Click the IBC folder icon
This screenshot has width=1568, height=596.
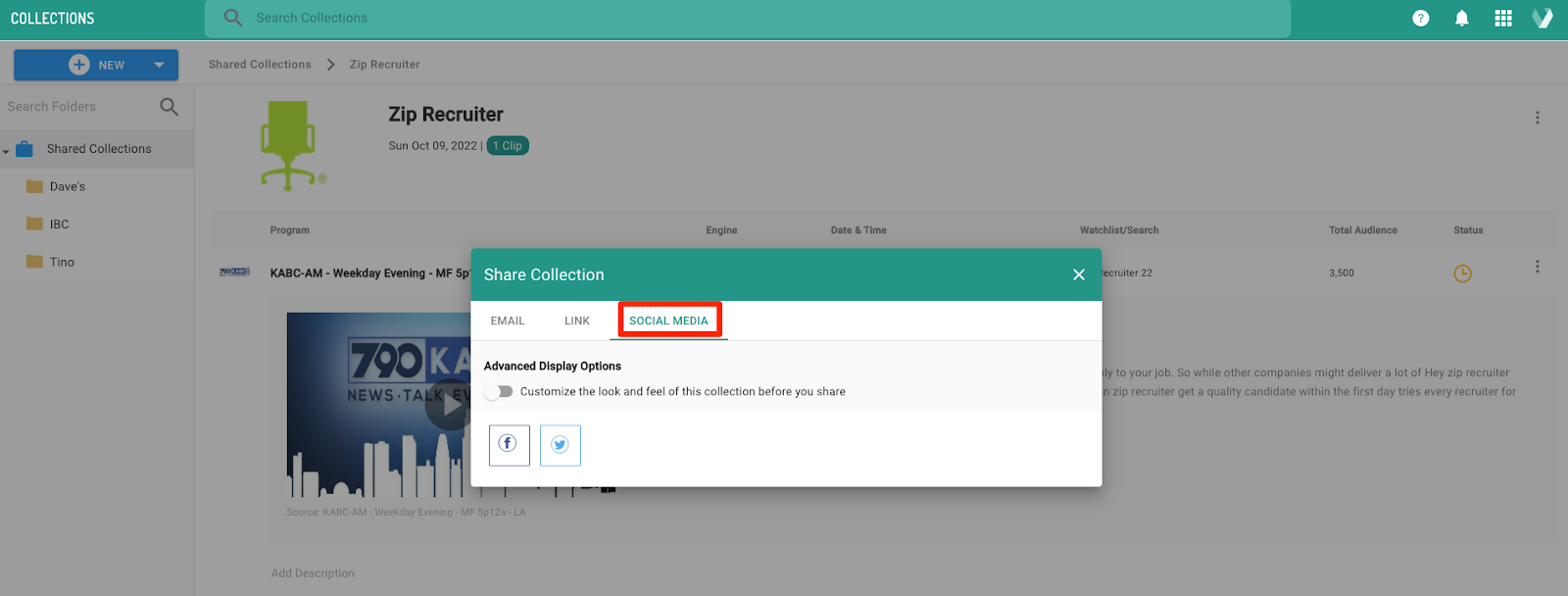pos(34,223)
